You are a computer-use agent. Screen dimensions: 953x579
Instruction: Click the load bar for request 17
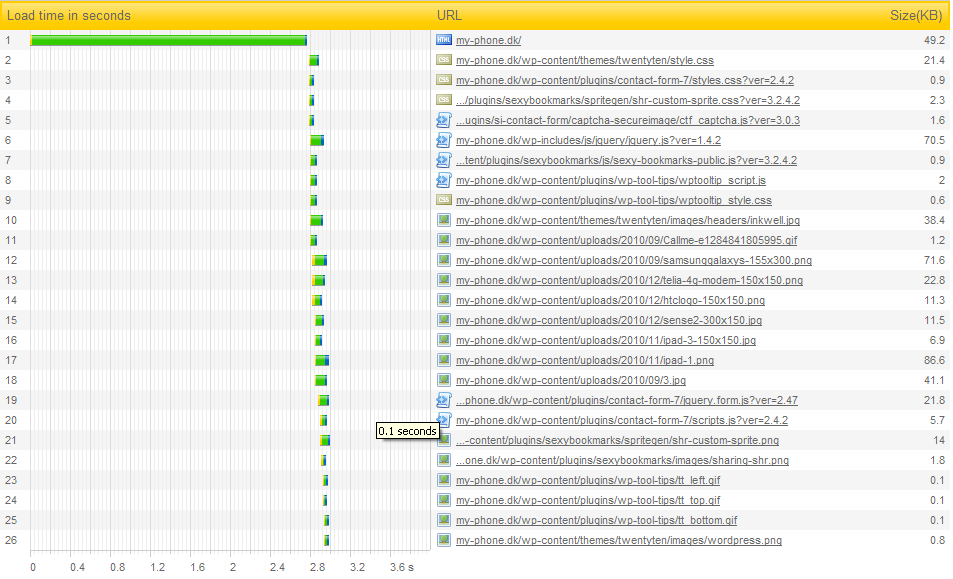(322, 361)
